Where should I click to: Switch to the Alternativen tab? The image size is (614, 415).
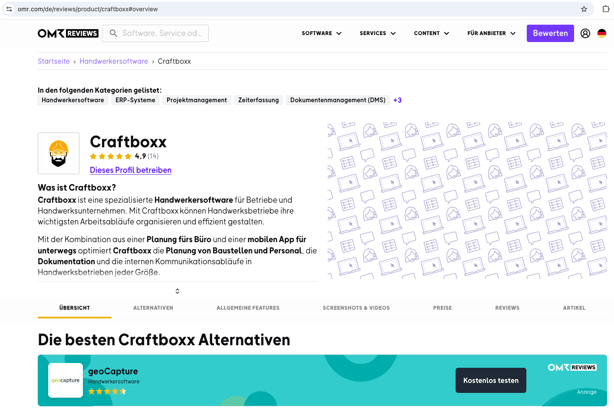(x=153, y=308)
